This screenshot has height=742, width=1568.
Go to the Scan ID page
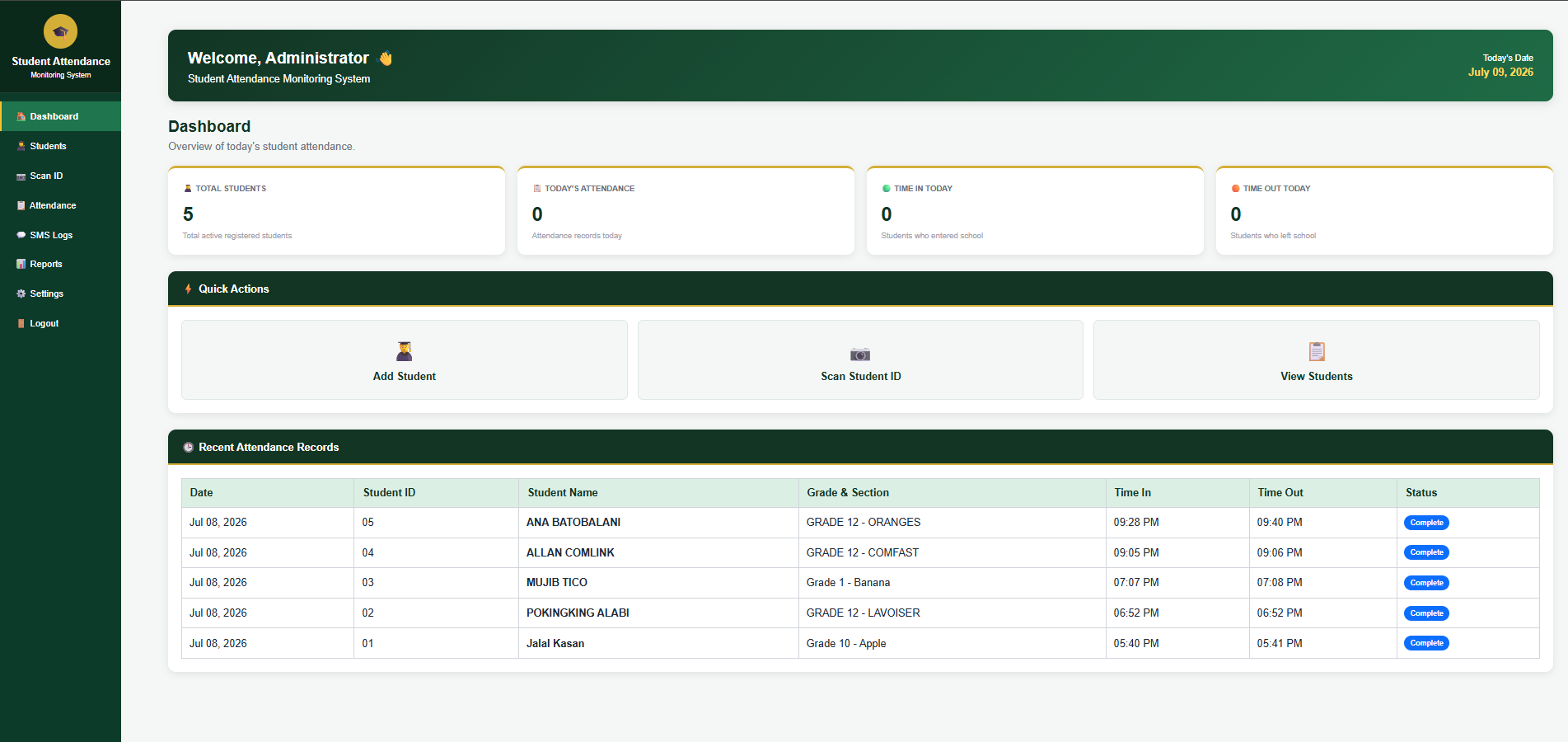click(60, 176)
